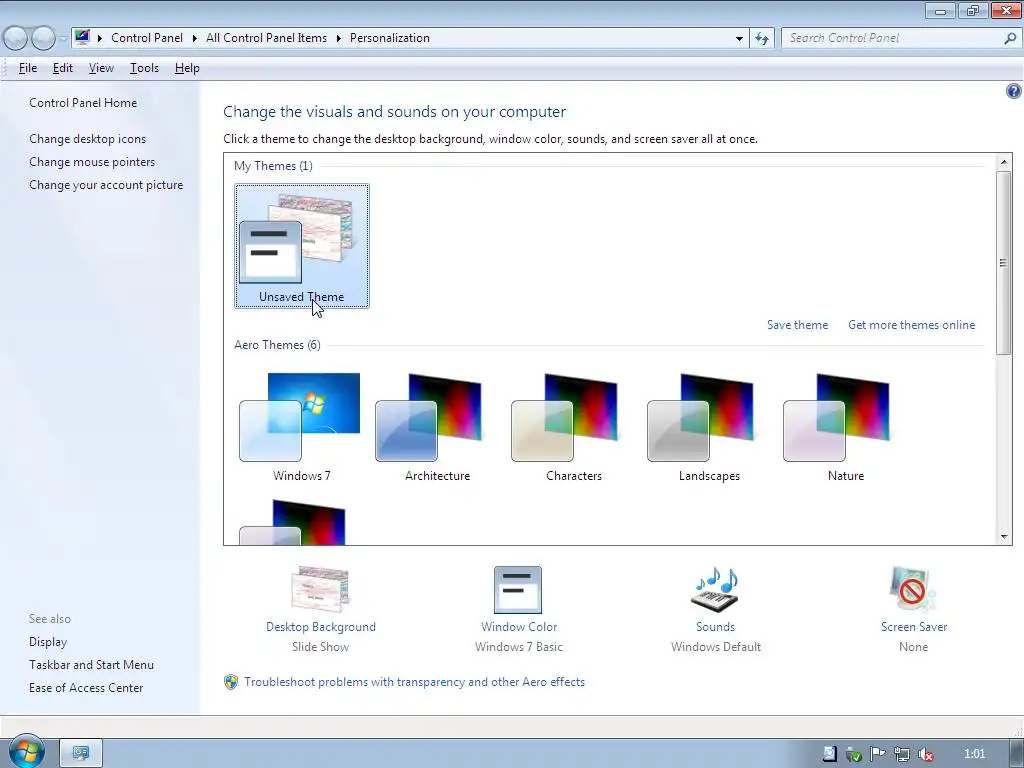Screen dimensions: 1024x768
Task: Open the Screen Saver settings icon
Action: coord(913,589)
